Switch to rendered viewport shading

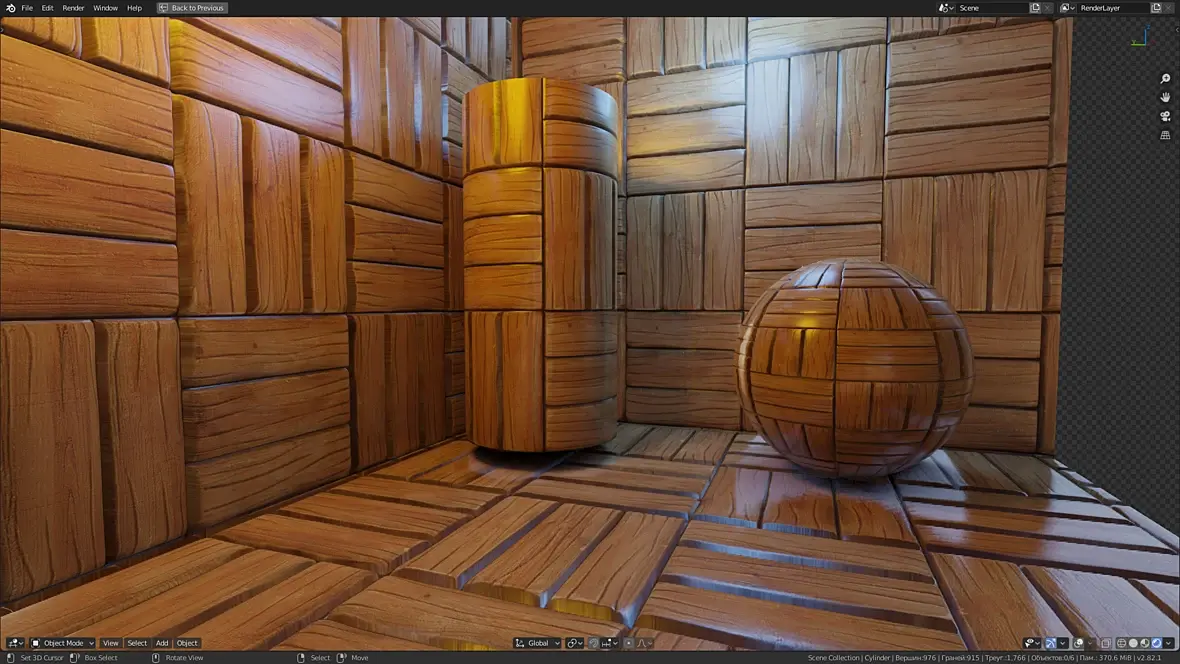pyautogui.click(x=1157, y=643)
